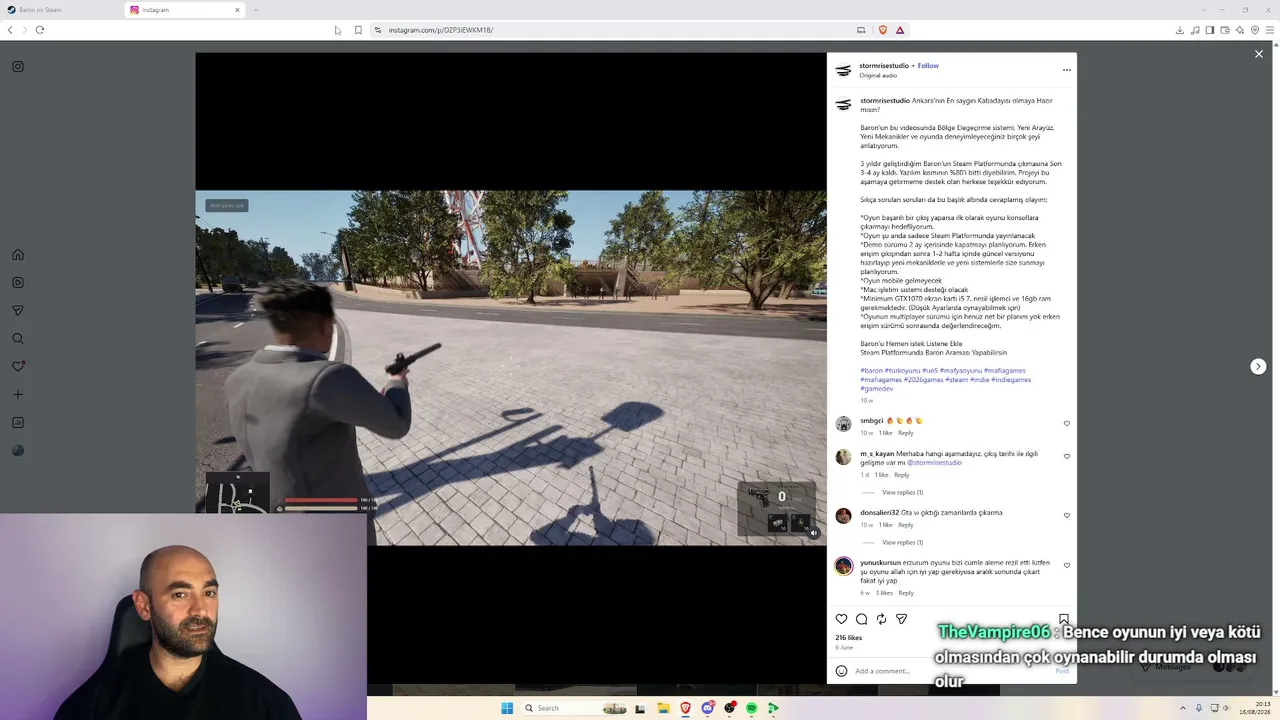Image resolution: width=1280 pixels, height=720 pixels.
Task: Like the post with the heart icon
Action: coord(841,619)
